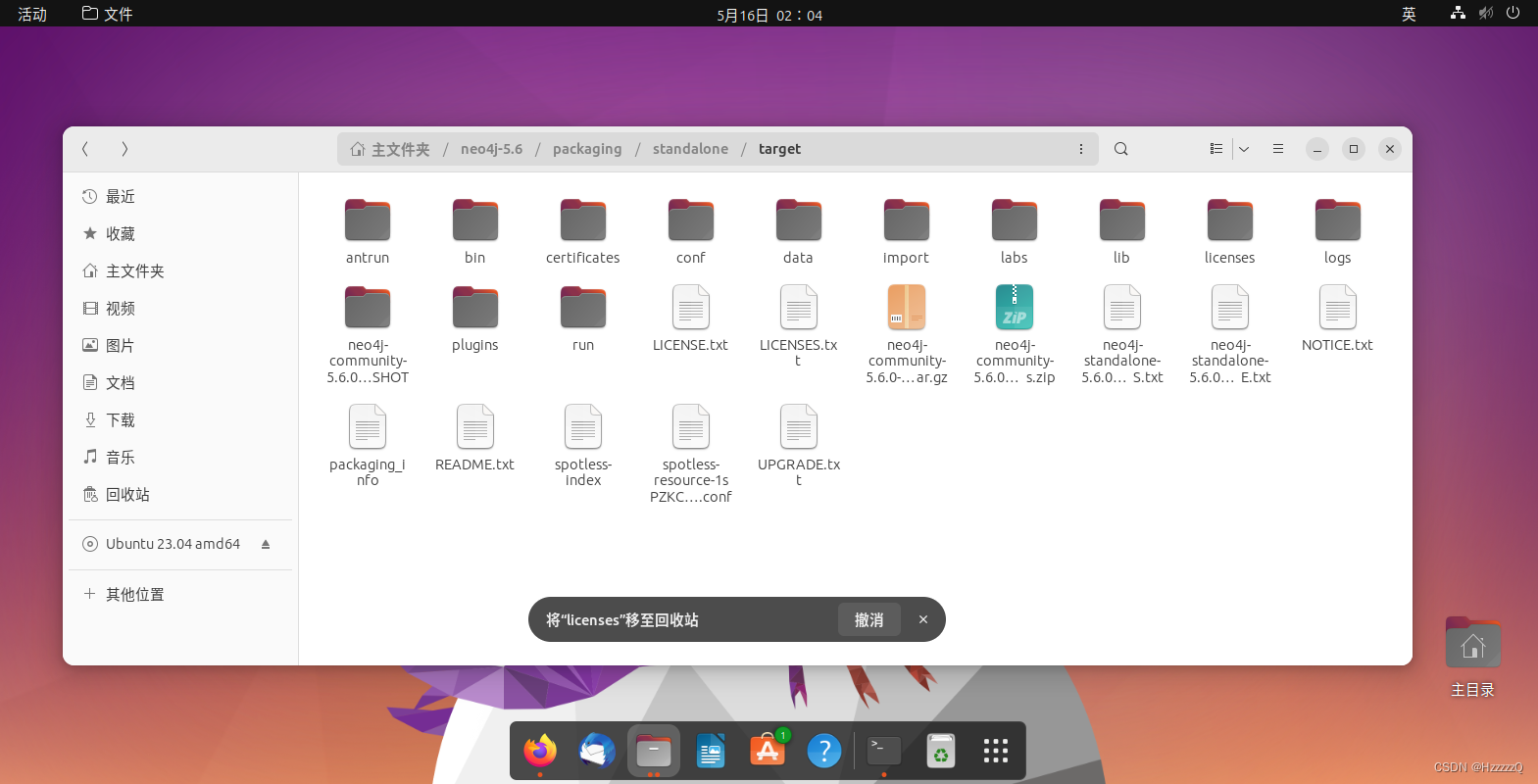Select the neo4j-community zip archive
The height and width of the screenshot is (784, 1538).
[1015, 334]
